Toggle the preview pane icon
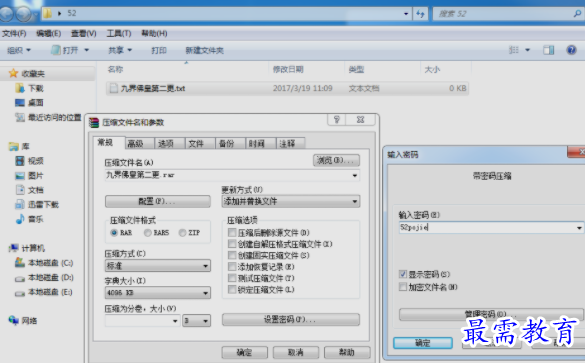Viewport: 585px width, 363px height. click(548, 50)
